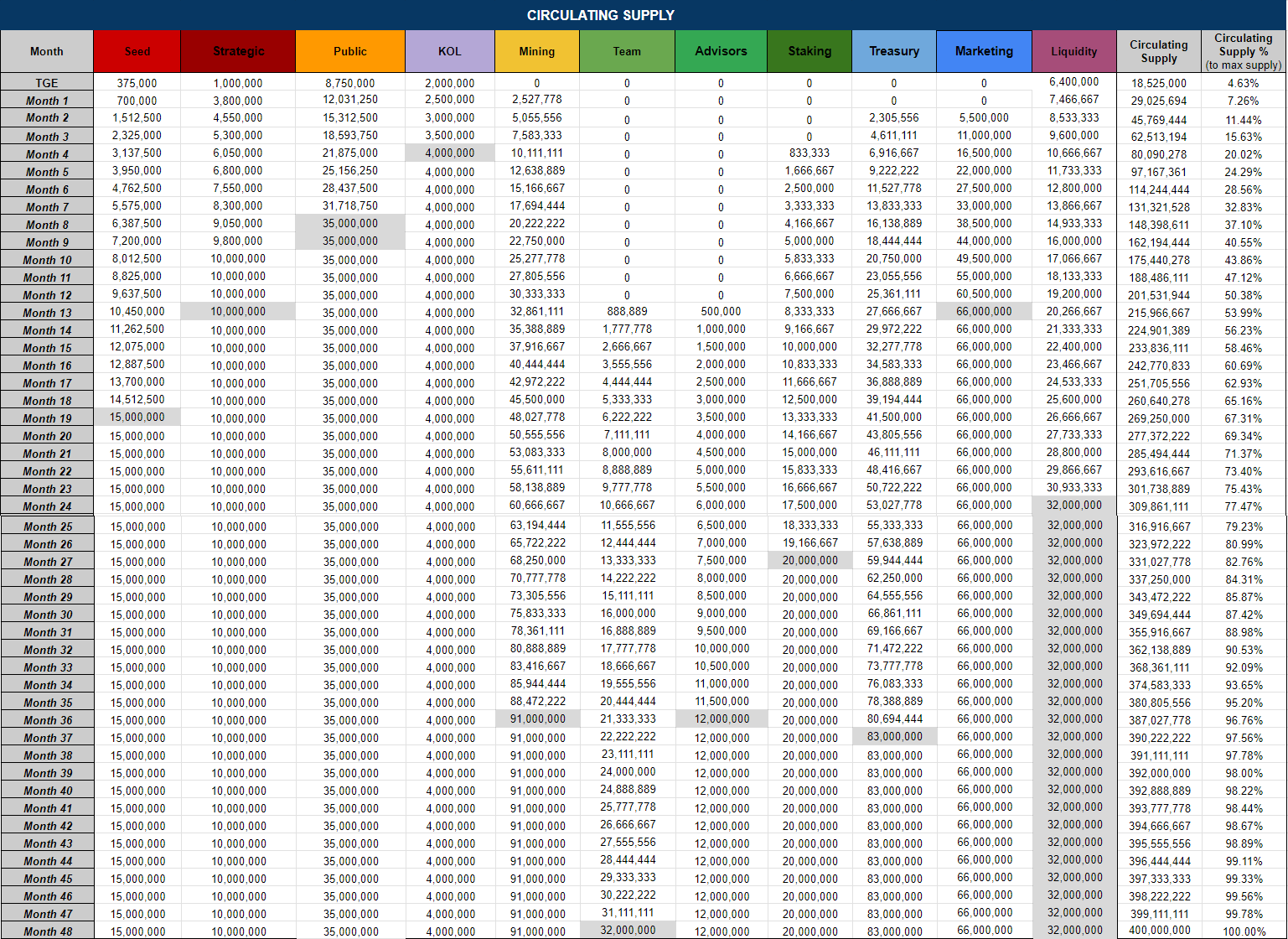Select the Liquidity column header

[1074, 51]
